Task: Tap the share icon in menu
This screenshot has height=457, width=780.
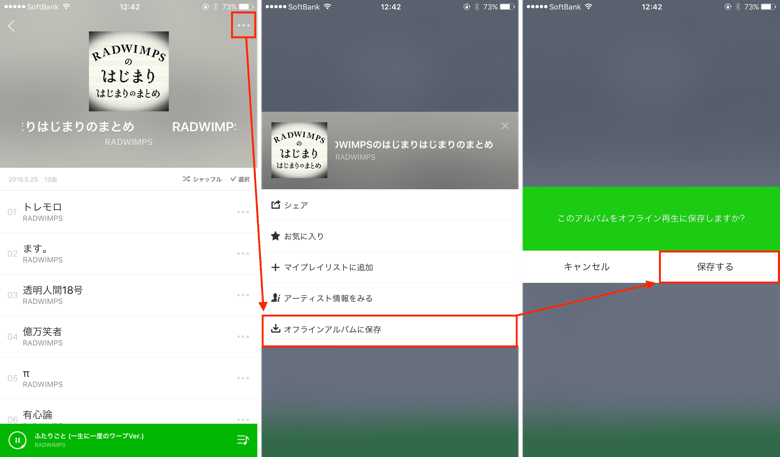Action: tap(275, 204)
